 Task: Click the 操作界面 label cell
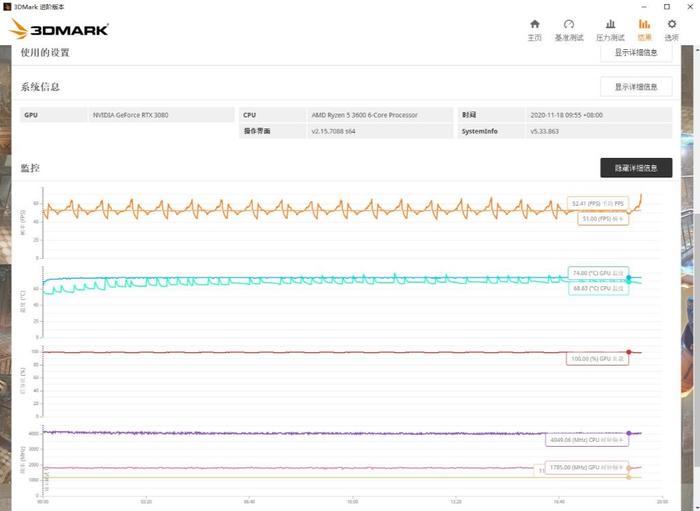[272, 131]
